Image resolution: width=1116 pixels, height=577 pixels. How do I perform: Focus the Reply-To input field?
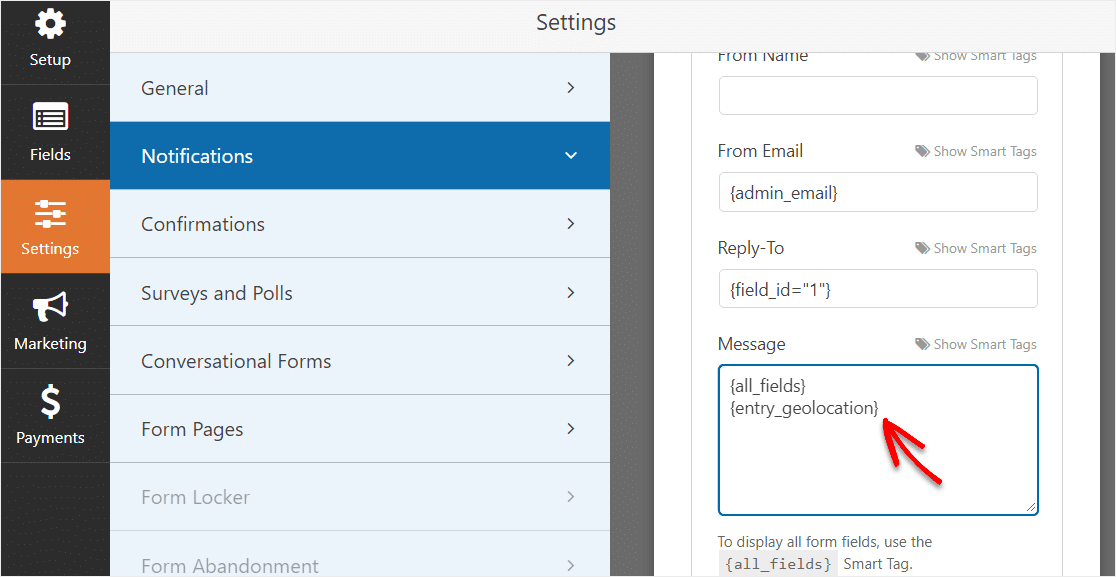pyautogui.click(x=877, y=289)
